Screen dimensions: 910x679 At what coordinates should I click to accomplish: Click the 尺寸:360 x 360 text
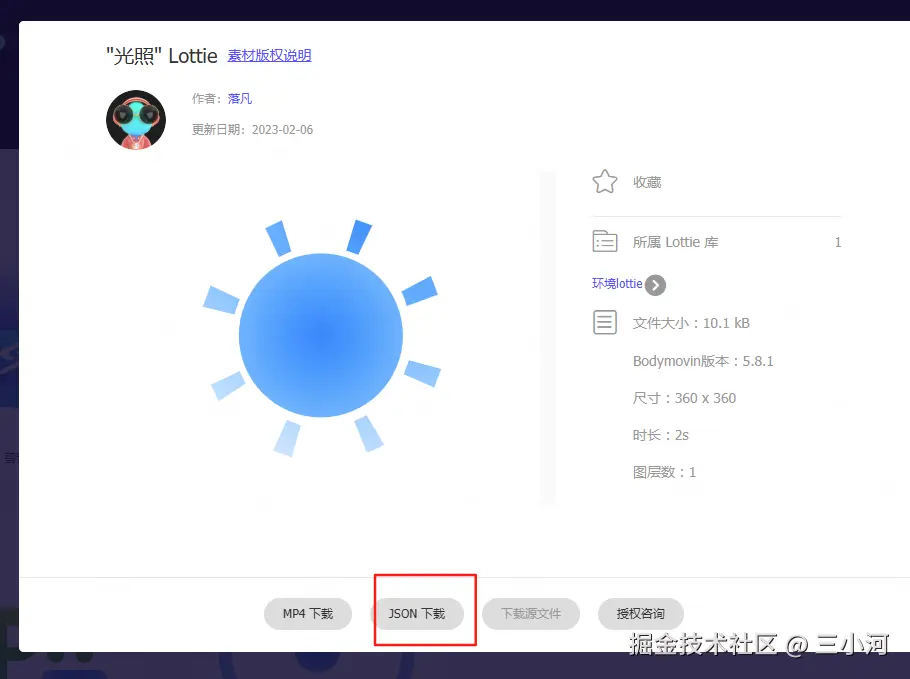click(684, 398)
